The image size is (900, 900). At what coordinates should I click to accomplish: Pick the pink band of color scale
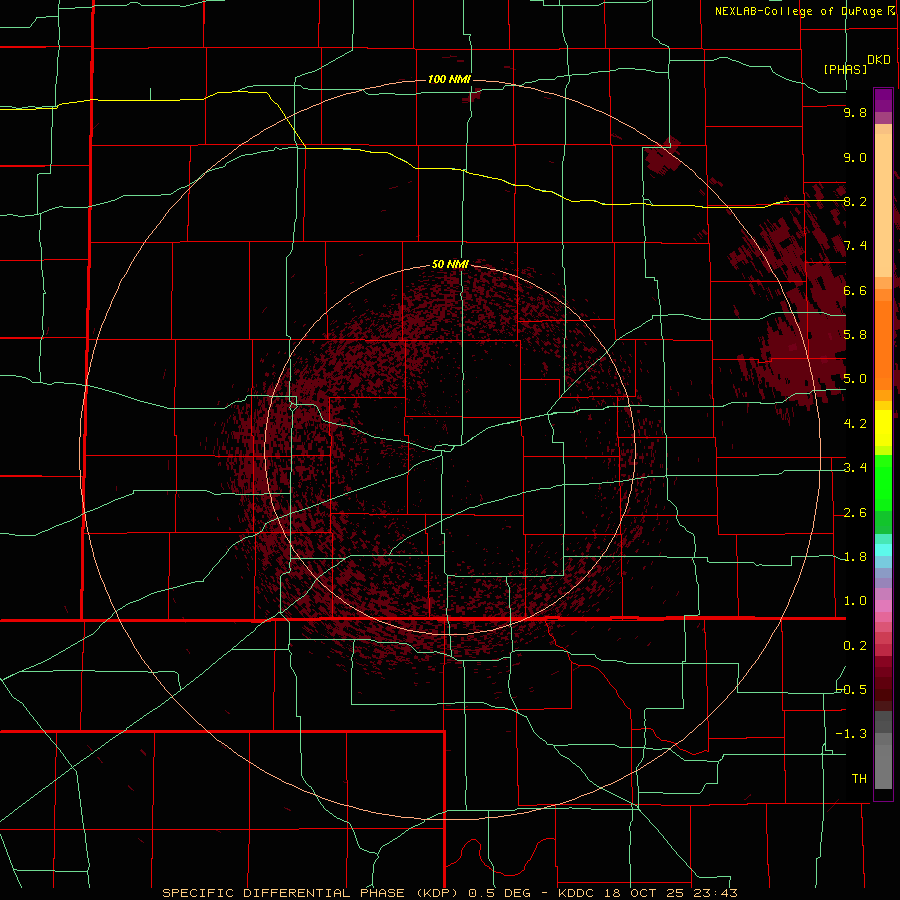883,606
